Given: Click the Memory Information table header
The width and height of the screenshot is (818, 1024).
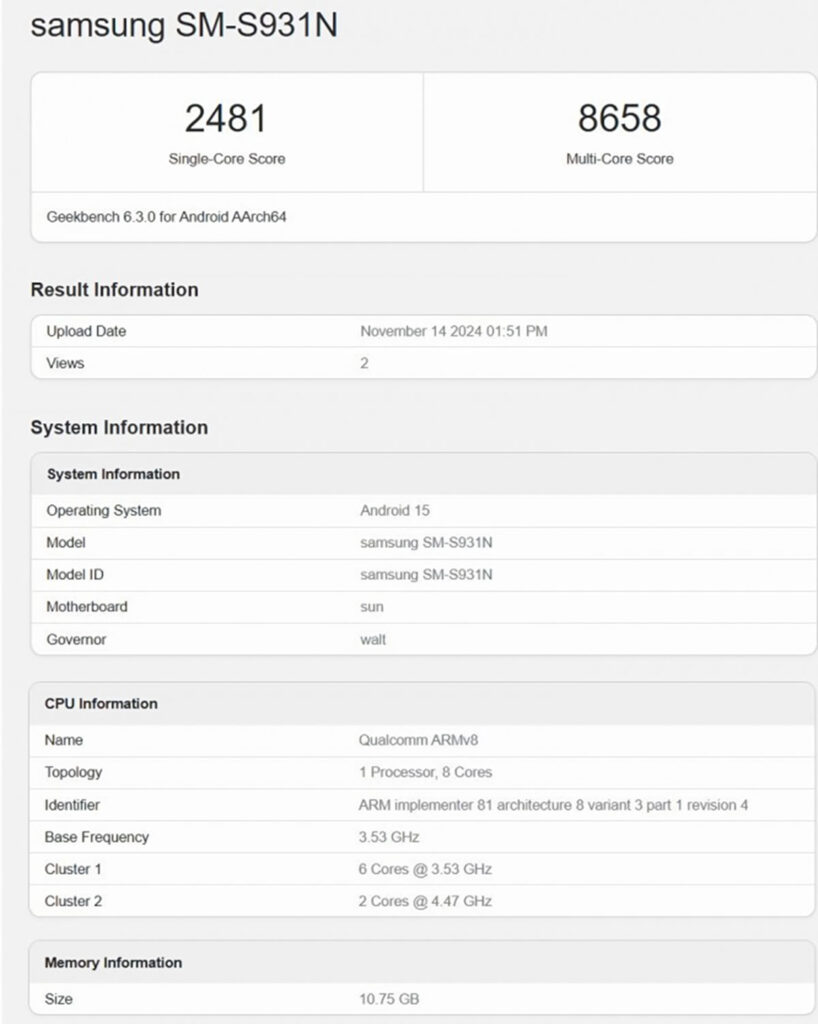Looking at the screenshot, I should point(114,963).
